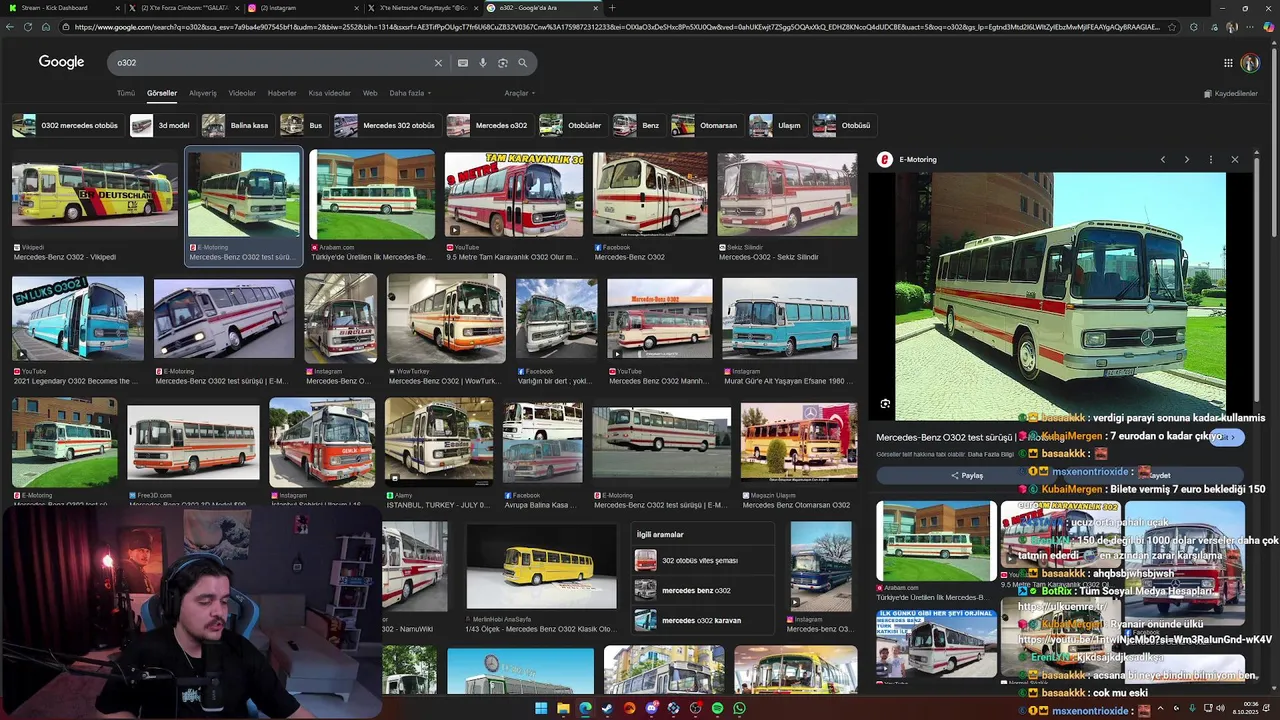This screenshot has width=1280, height=720.
Task: Open WhatsApp from the taskbar
Action: (x=739, y=708)
